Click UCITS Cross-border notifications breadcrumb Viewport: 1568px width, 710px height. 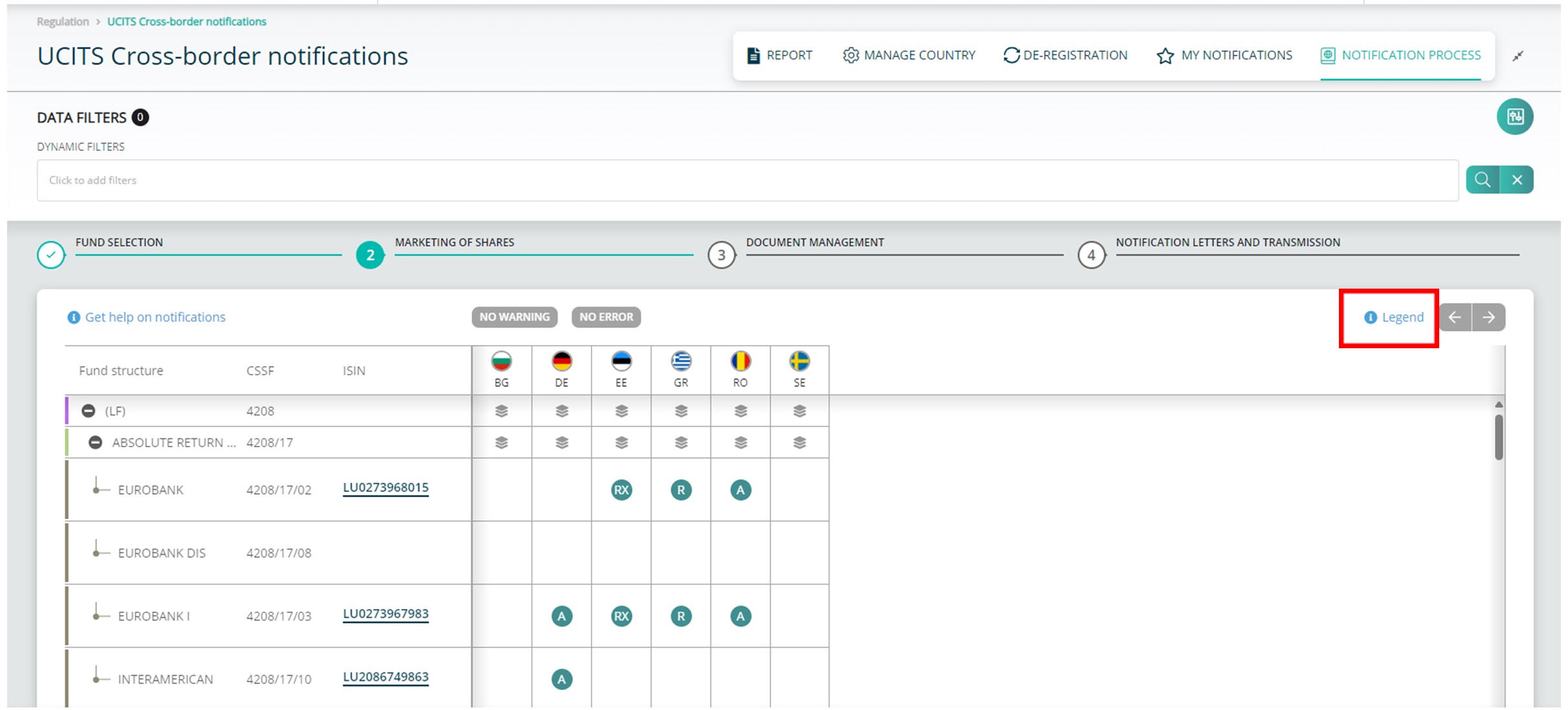pos(186,21)
